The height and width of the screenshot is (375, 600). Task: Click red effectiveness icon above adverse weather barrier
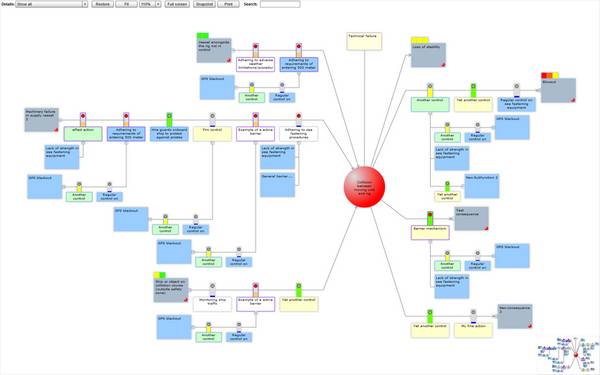256,46
